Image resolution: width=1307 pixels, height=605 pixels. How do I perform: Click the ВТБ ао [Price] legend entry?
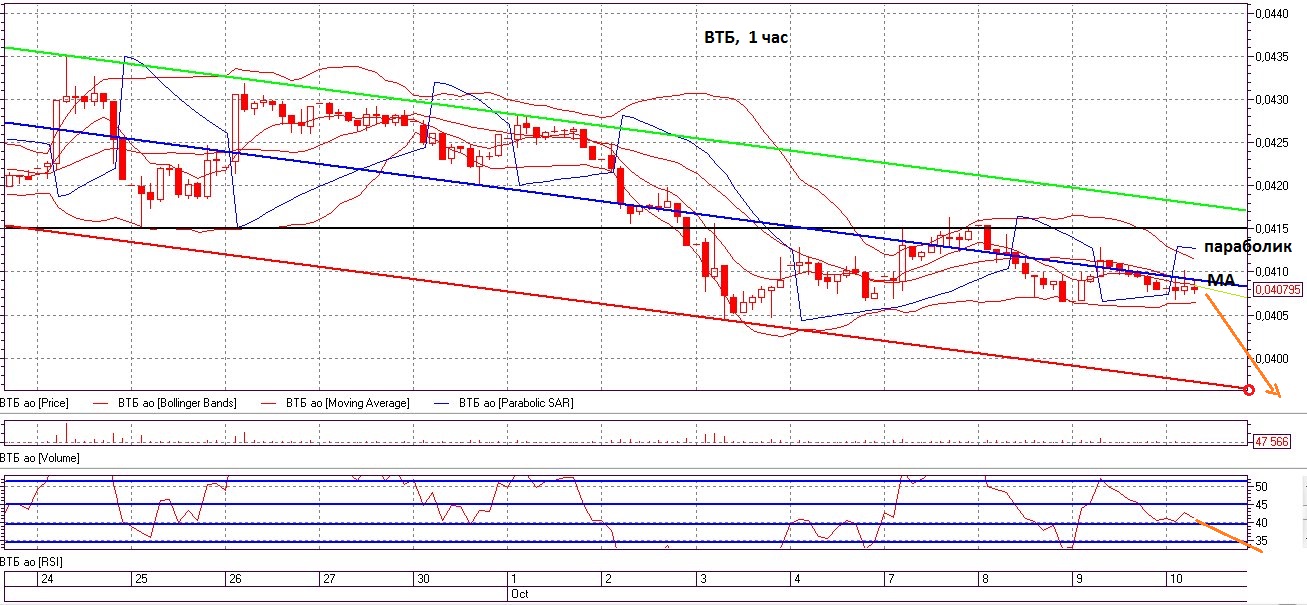(x=35, y=403)
